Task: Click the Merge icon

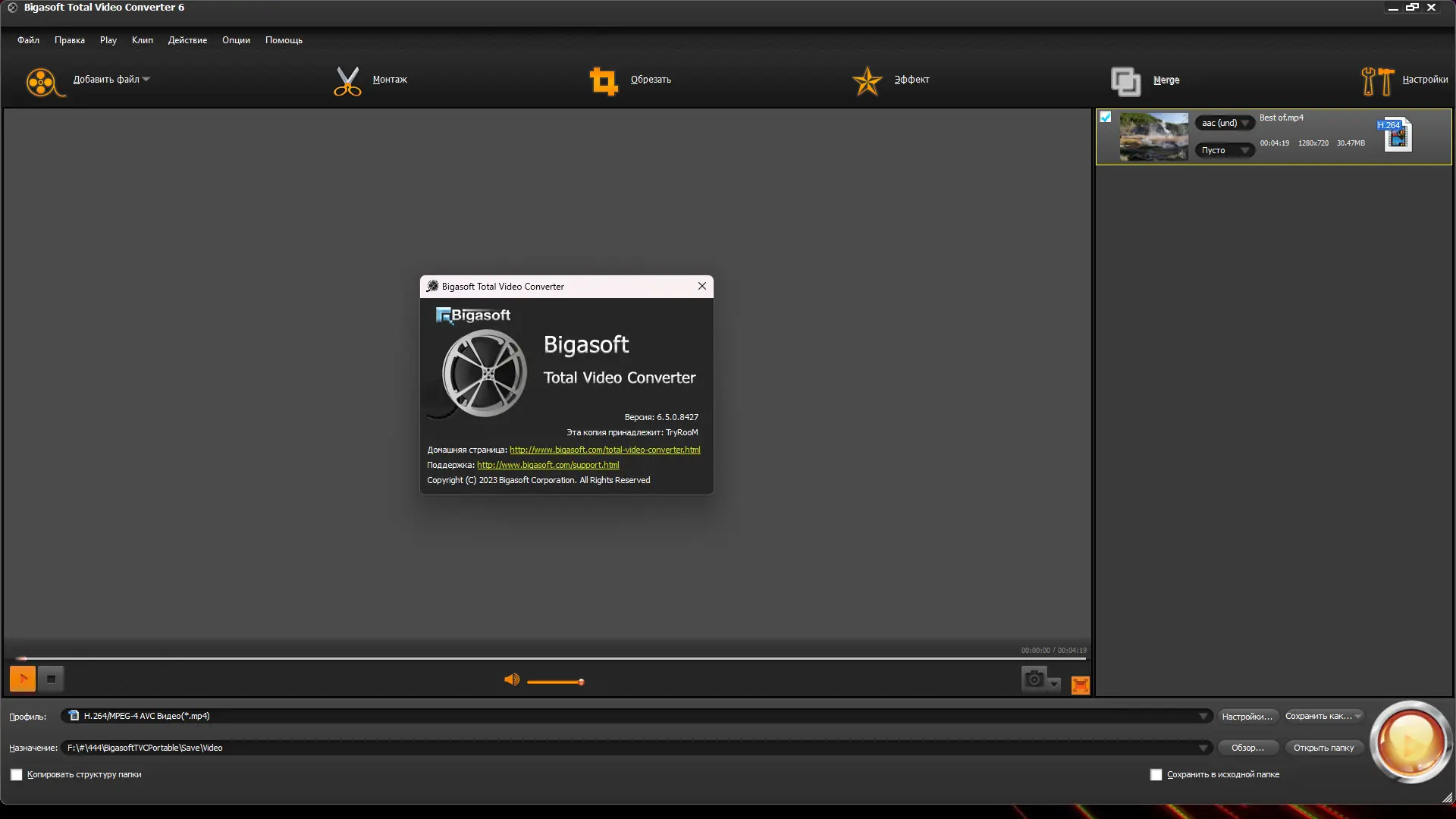Action: pos(1125,80)
